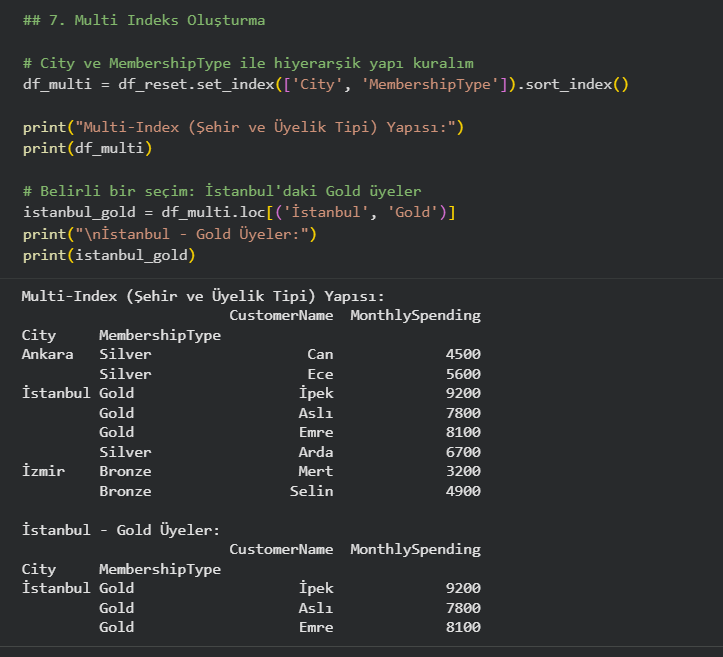Click the 'İstanbul - Gold Üyeler:' output heading
723x657 pixels.
point(121,530)
